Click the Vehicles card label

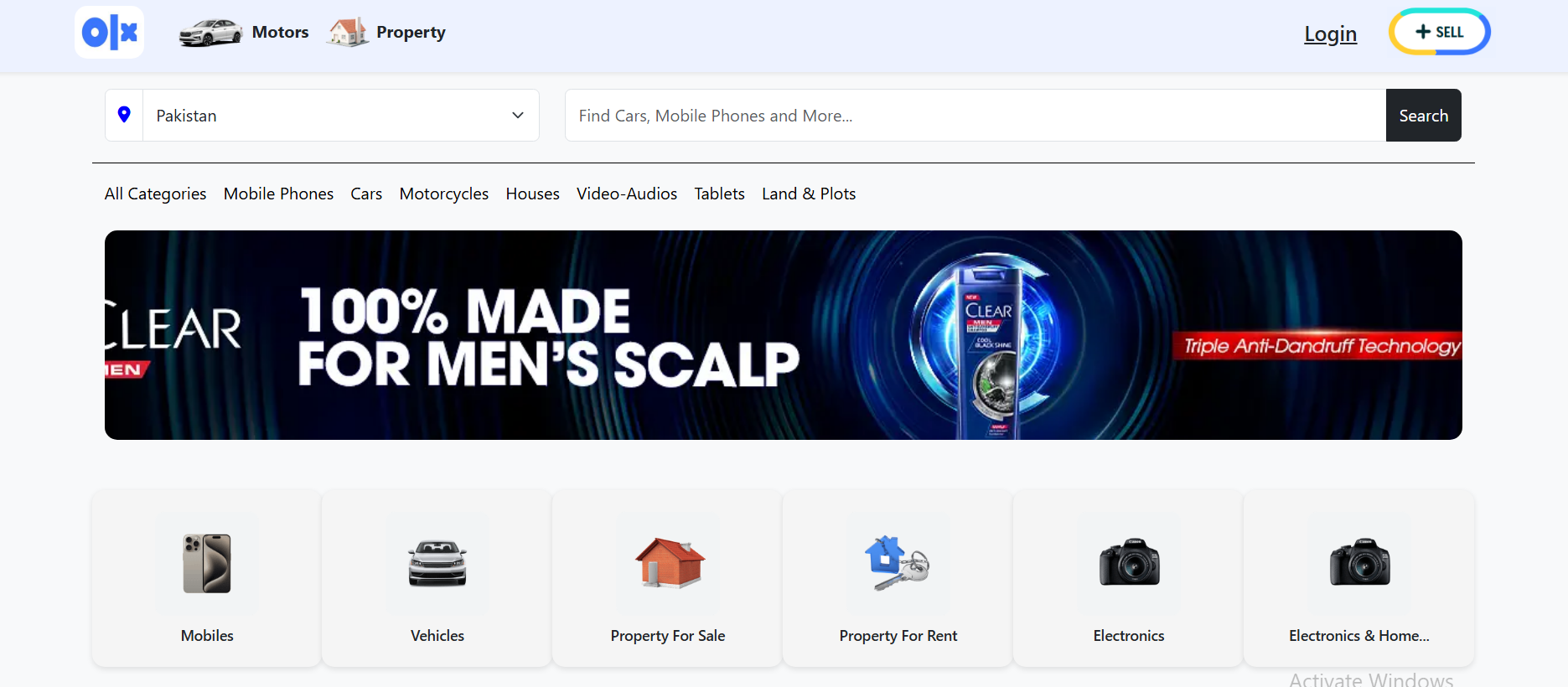pyautogui.click(x=437, y=636)
